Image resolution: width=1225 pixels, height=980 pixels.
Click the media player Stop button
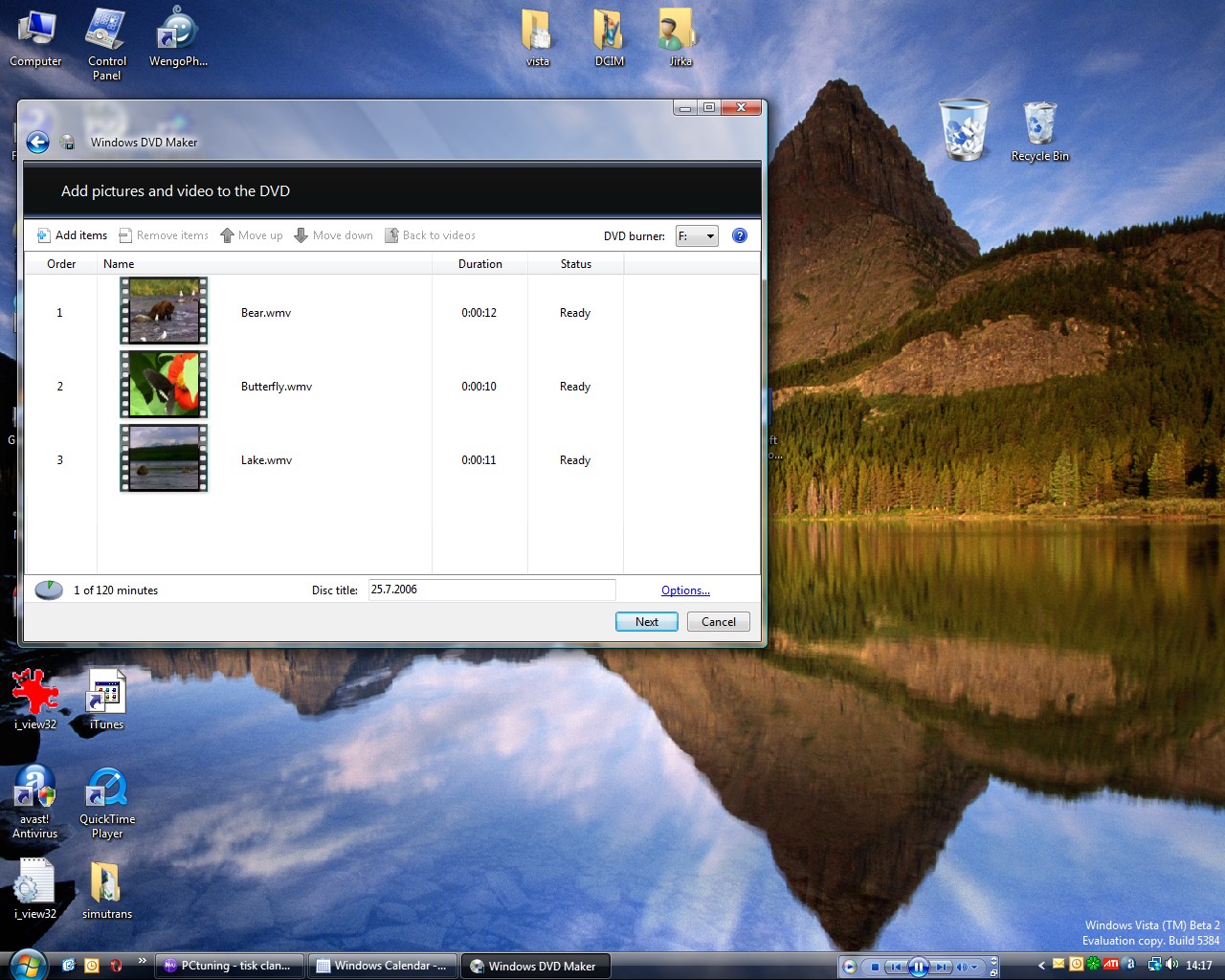click(x=875, y=967)
